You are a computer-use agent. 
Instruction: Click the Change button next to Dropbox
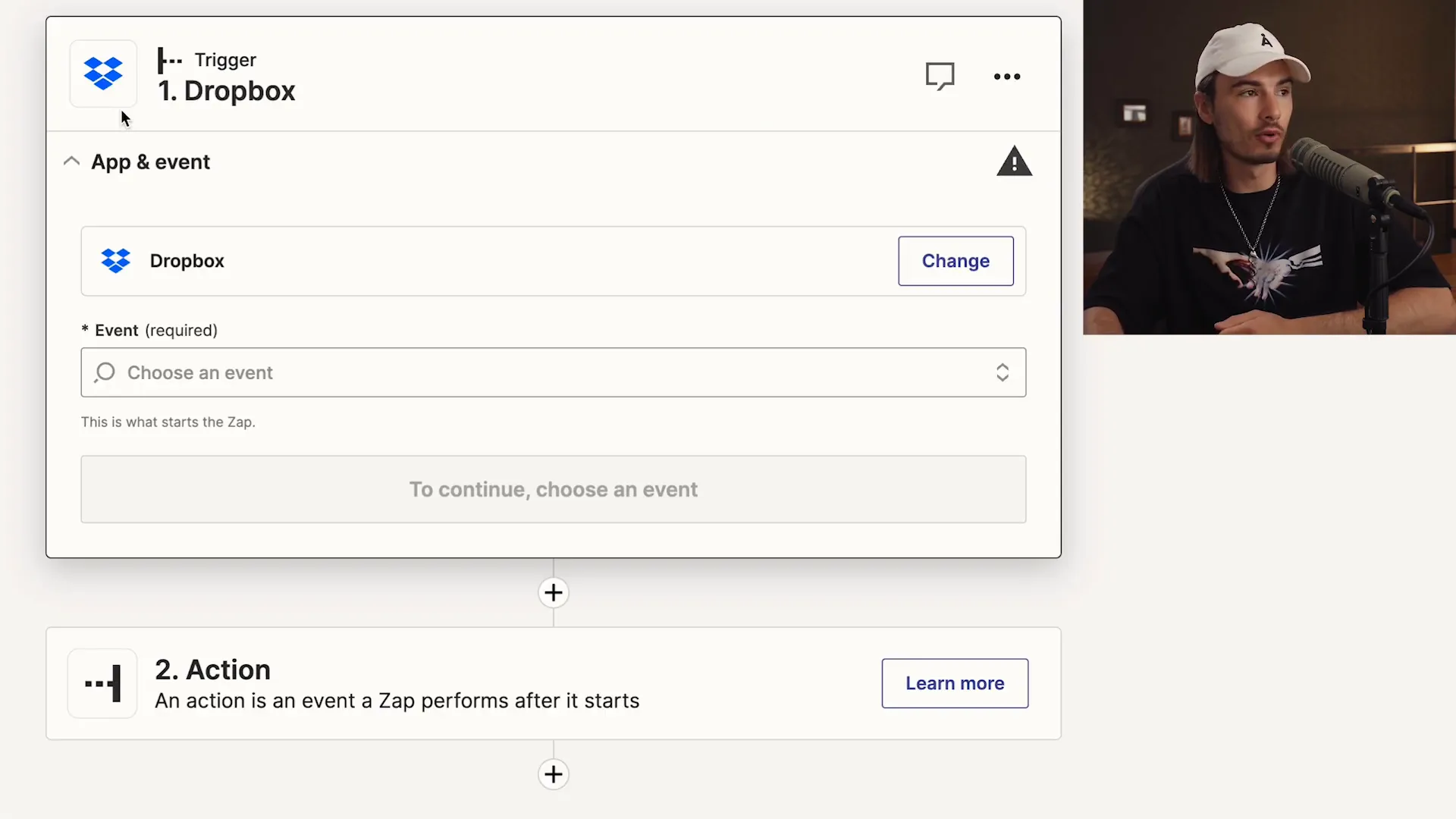(x=955, y=261)
